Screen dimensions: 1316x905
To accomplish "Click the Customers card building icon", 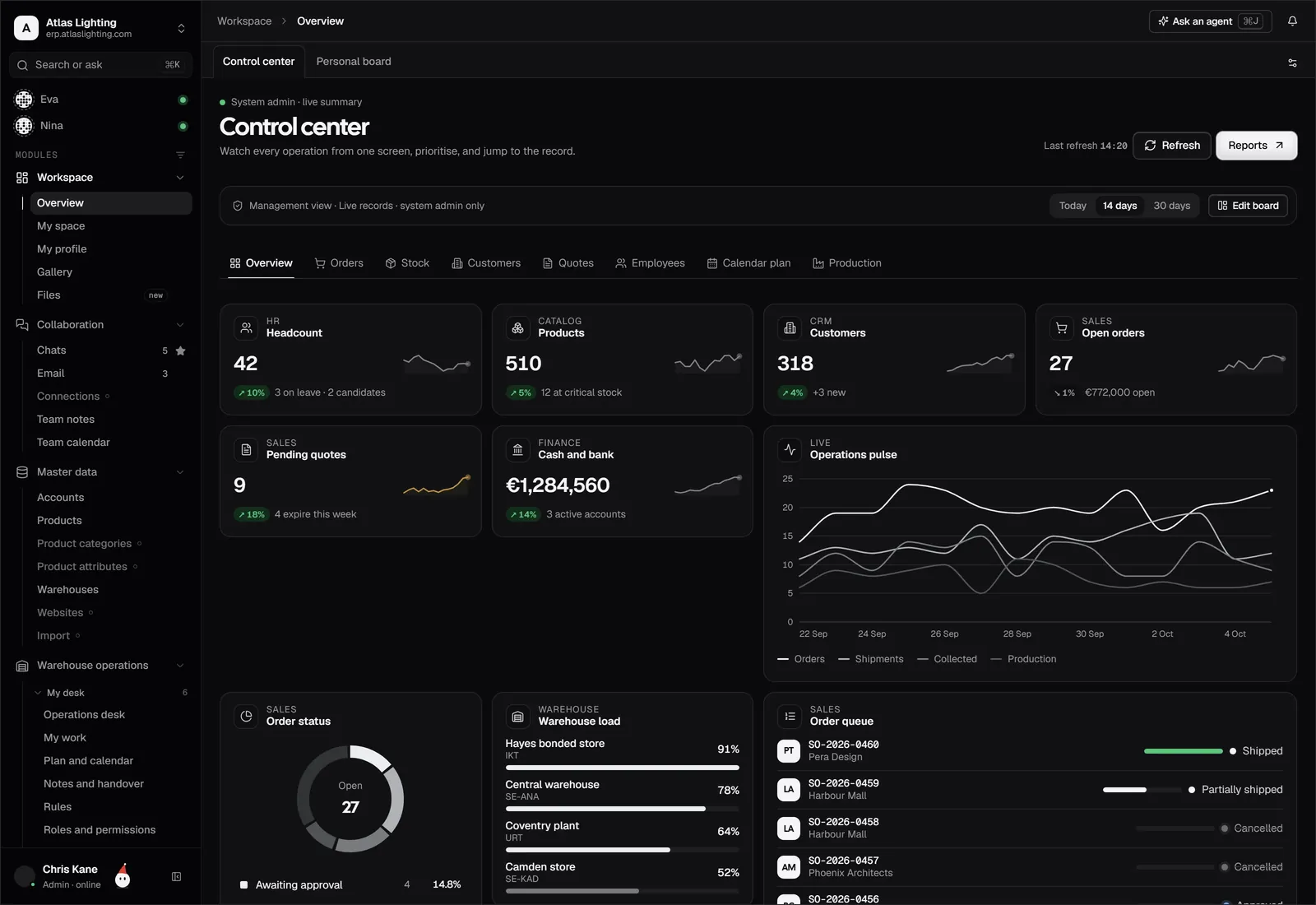I will tap(790, 327).
